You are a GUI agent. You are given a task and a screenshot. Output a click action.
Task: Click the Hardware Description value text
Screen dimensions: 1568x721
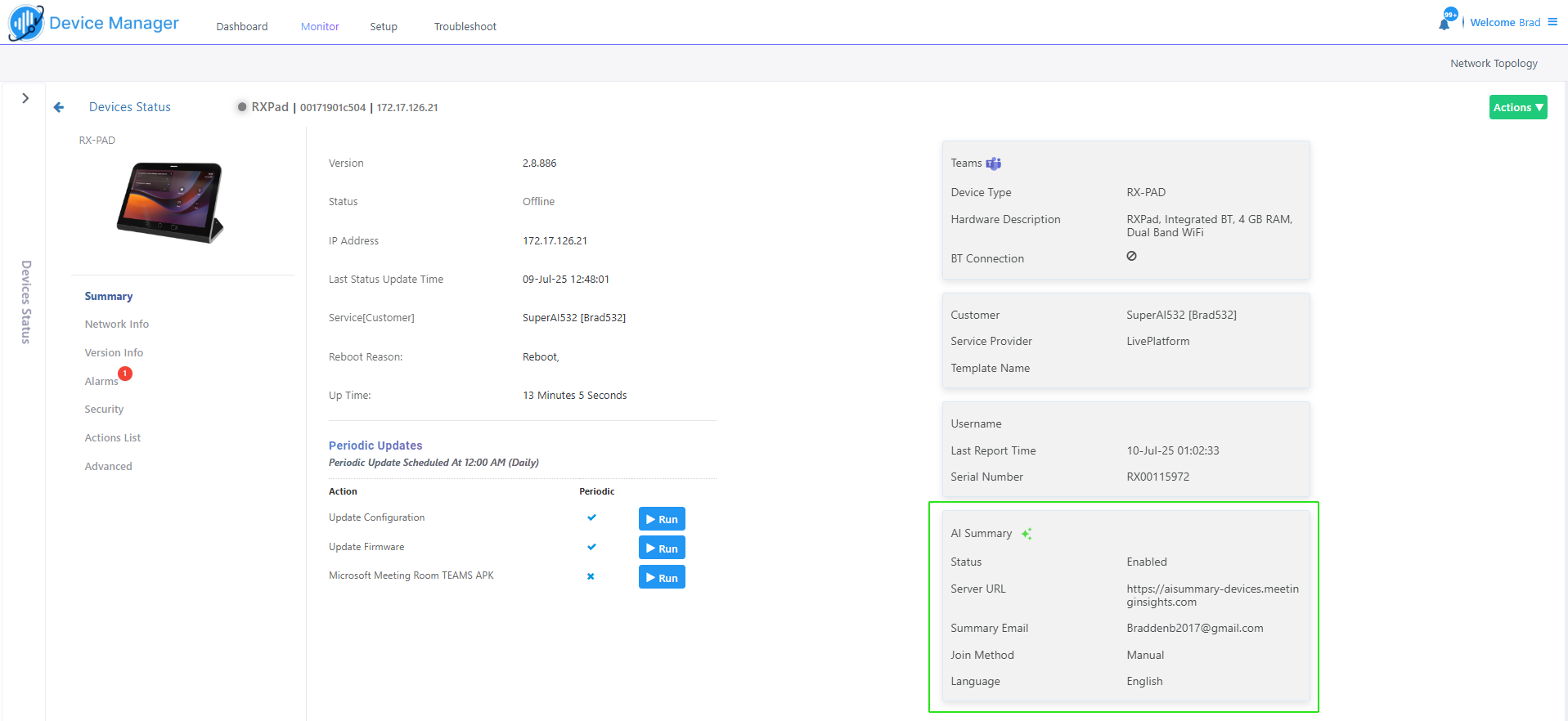[1210, 226]
